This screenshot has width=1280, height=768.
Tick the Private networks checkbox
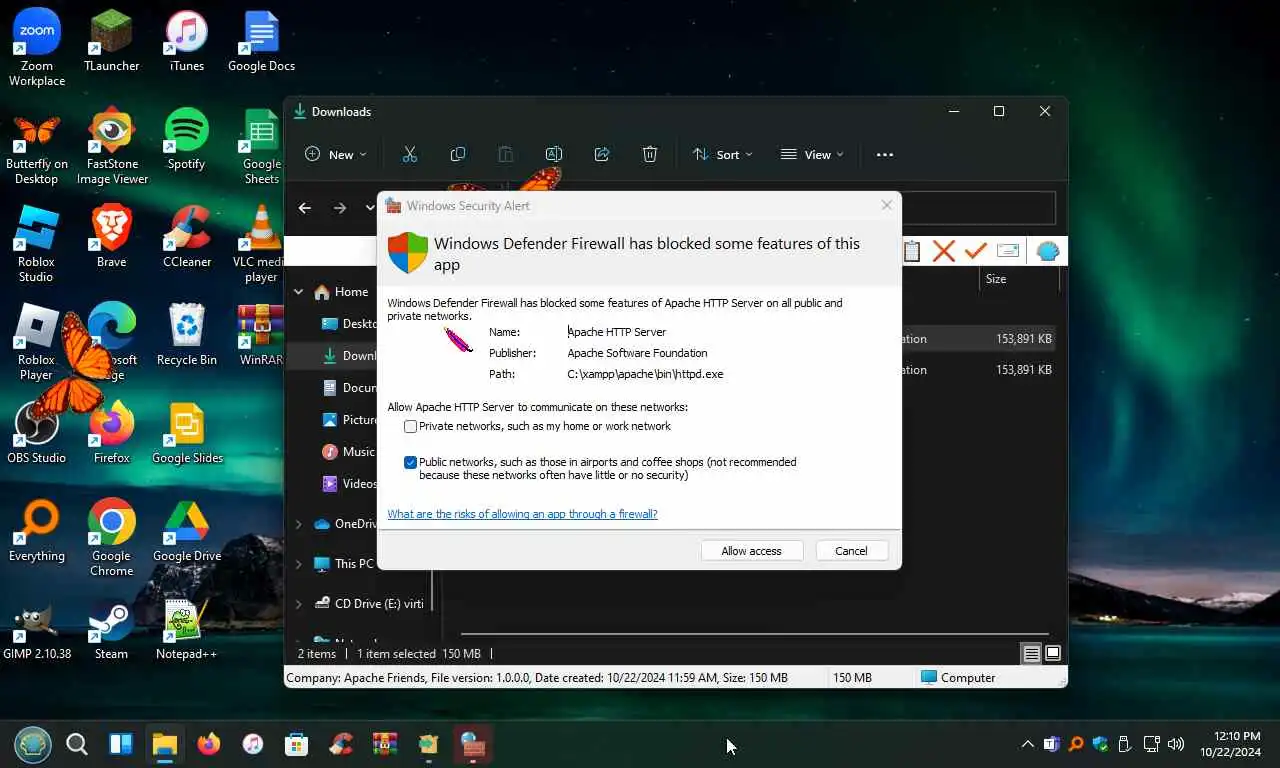pyautogui.click(x=410, y=426)
